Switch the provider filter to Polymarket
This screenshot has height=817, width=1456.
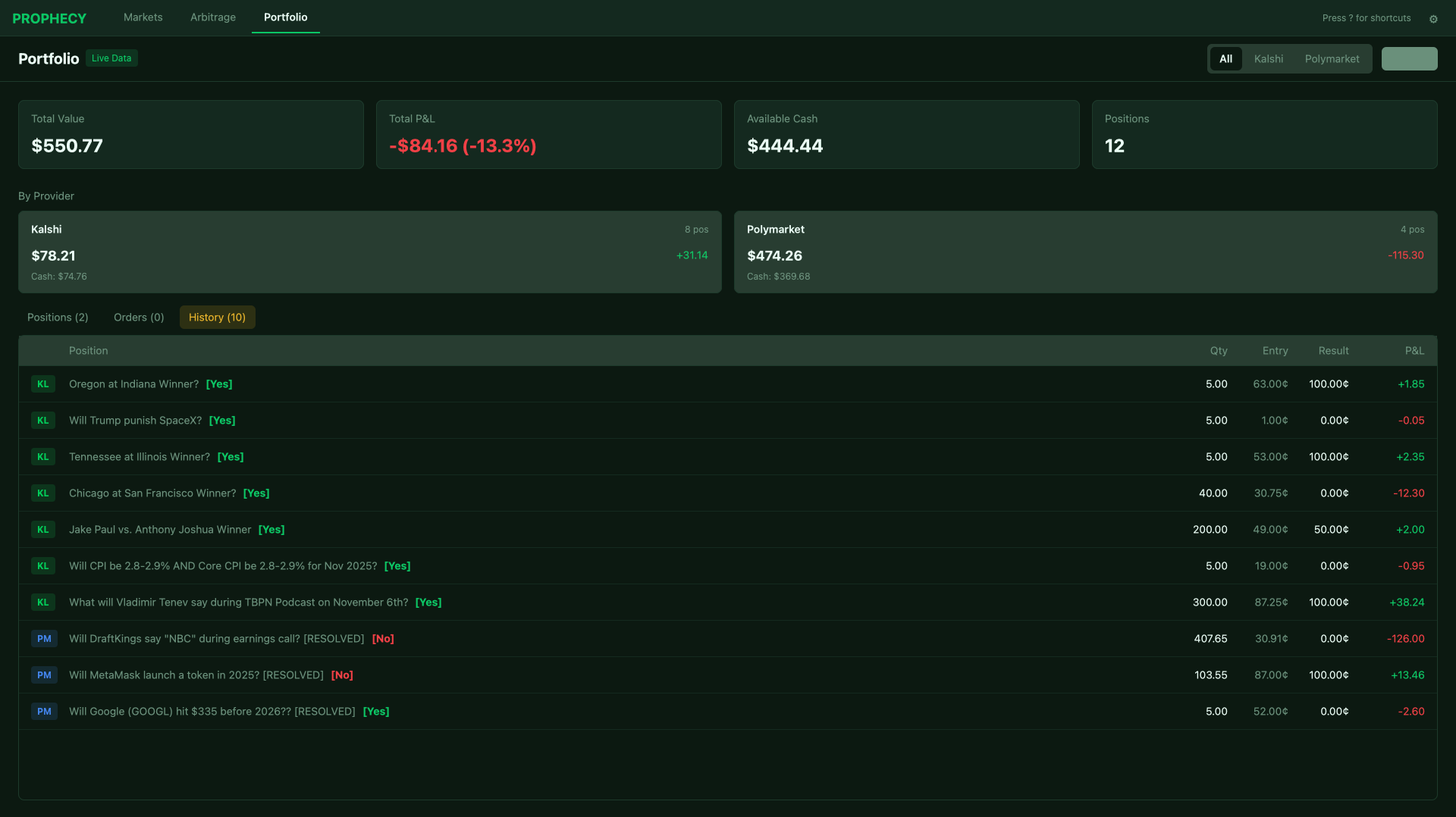click(x=1332, y=58)
